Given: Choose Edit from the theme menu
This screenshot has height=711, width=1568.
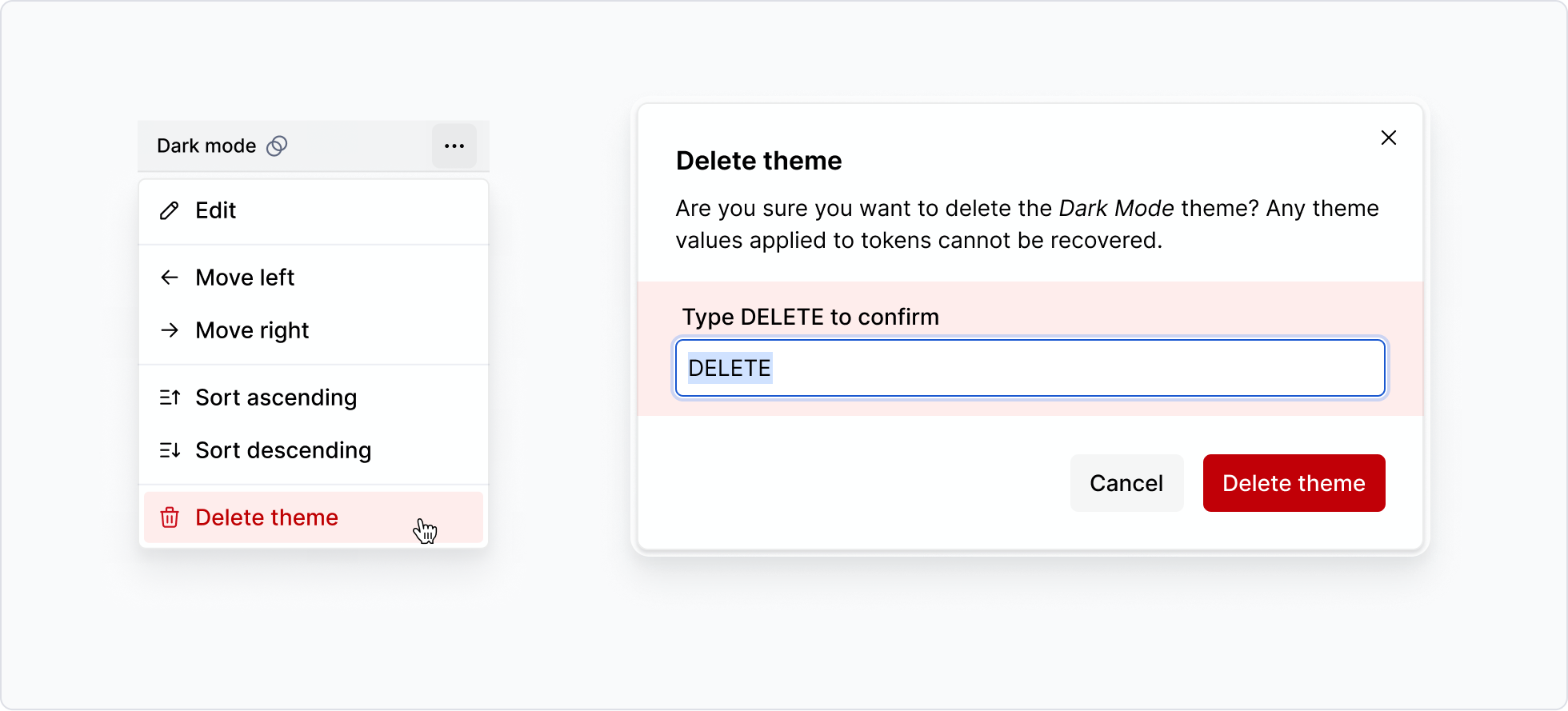Looking at the screenshot, I should [x=214, y=210].
